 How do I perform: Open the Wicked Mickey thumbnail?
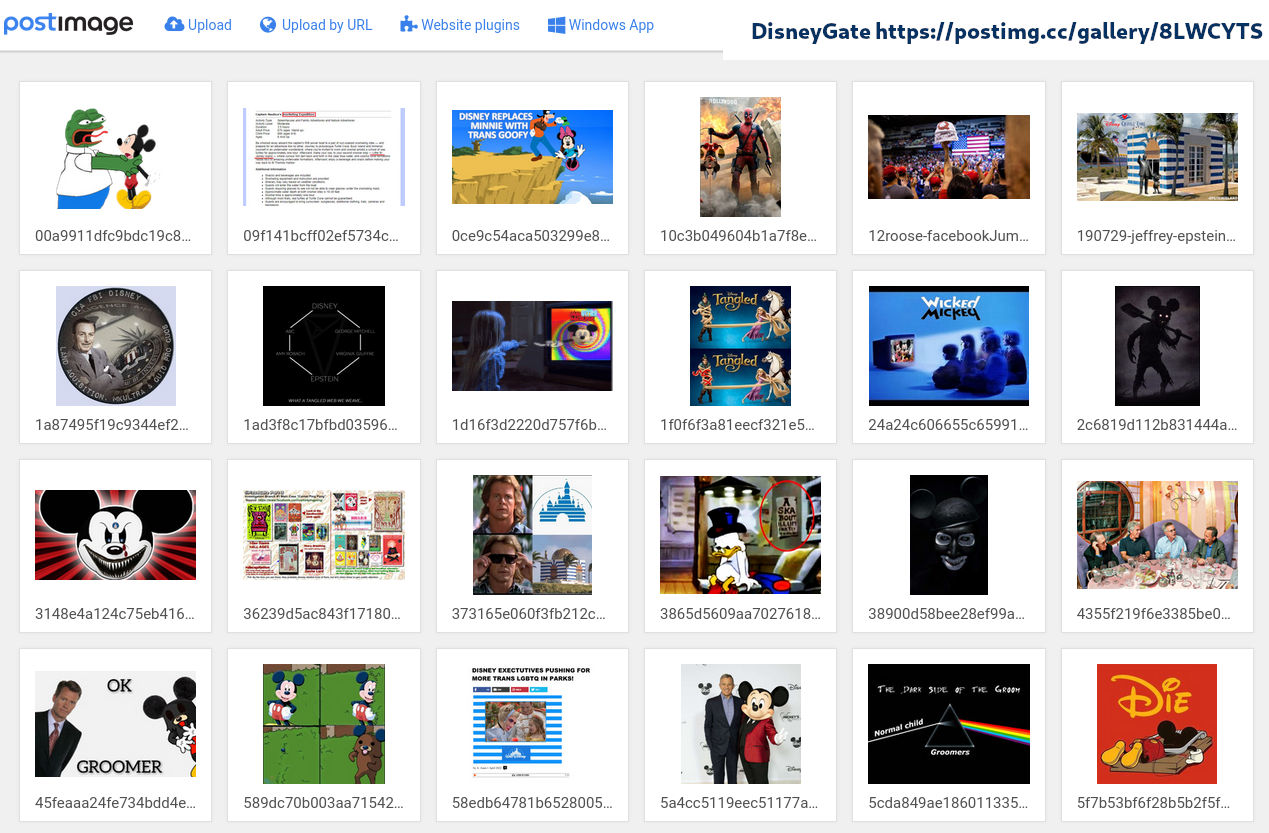(949, 346)
